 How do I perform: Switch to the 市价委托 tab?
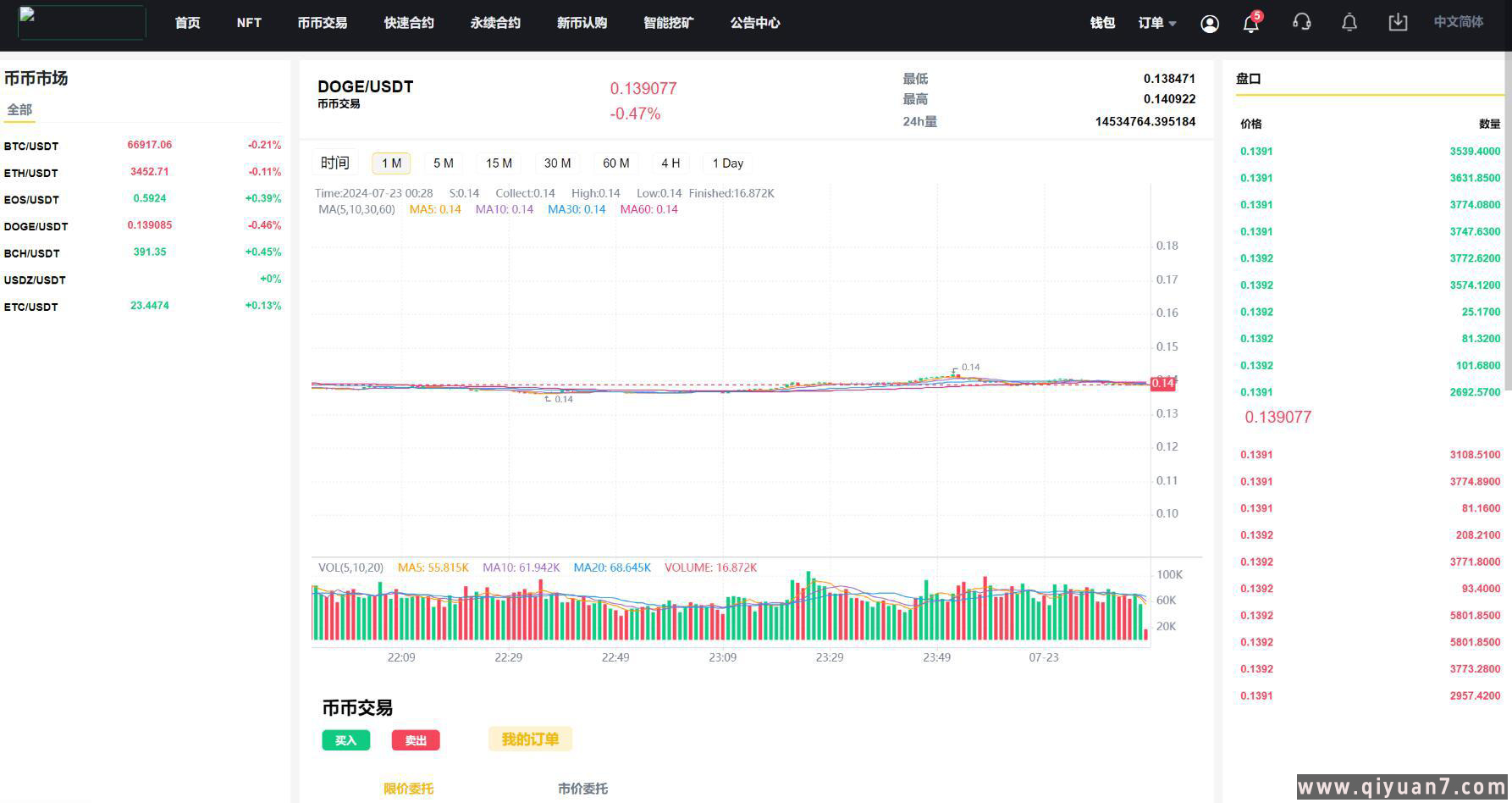(582, 789)
